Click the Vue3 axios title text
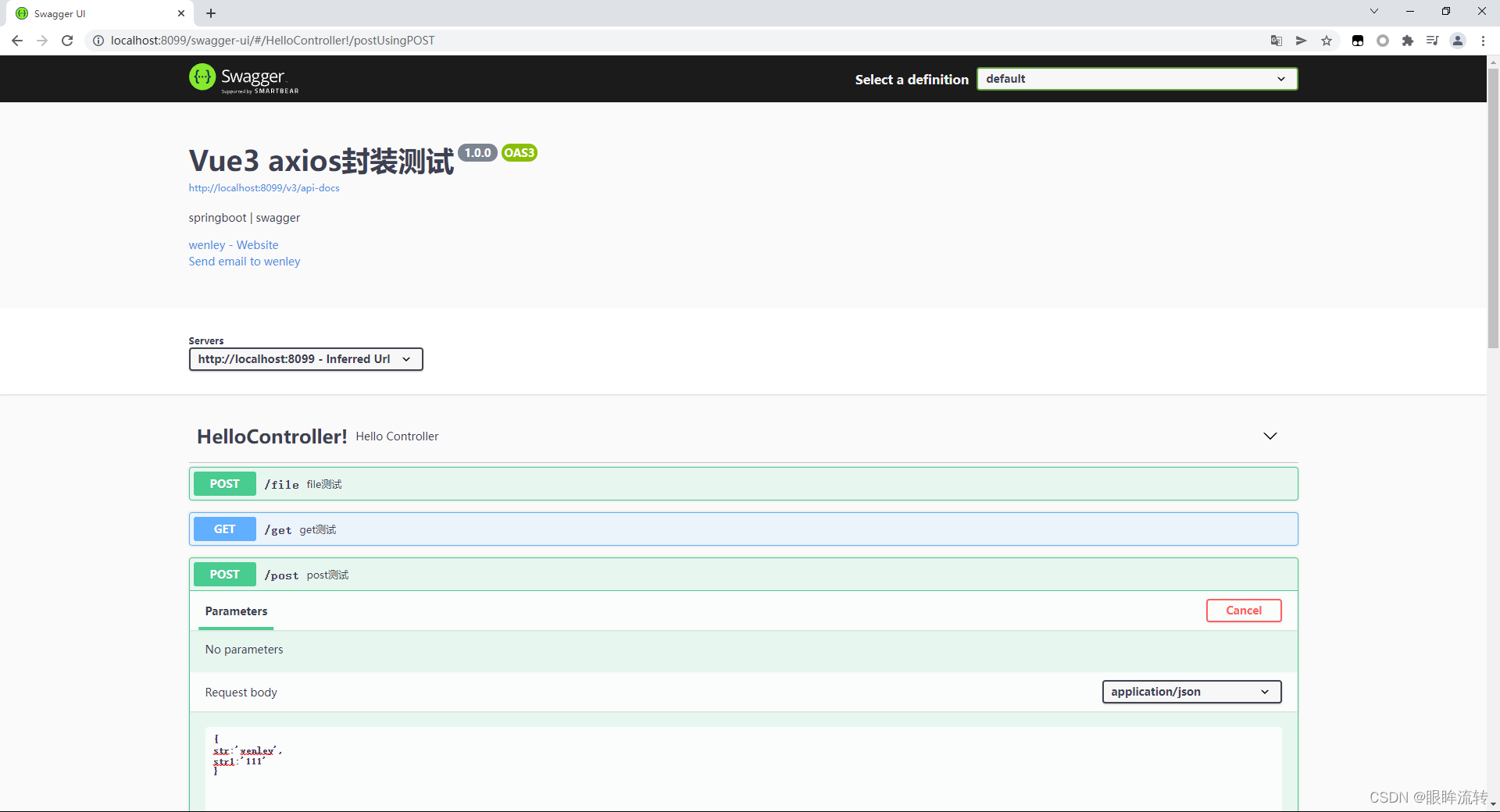This screenshot has width=1500, height=812. (321, 161)
